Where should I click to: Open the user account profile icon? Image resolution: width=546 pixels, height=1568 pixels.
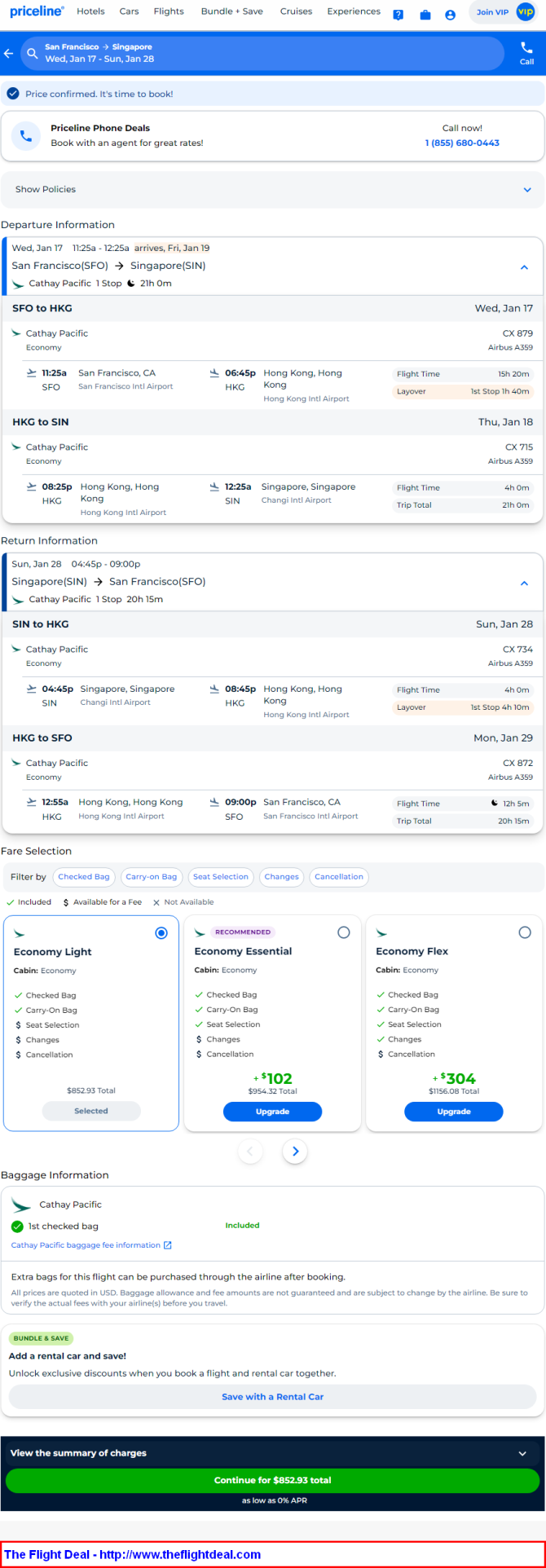pyautogui.click(x=451, y=15)
